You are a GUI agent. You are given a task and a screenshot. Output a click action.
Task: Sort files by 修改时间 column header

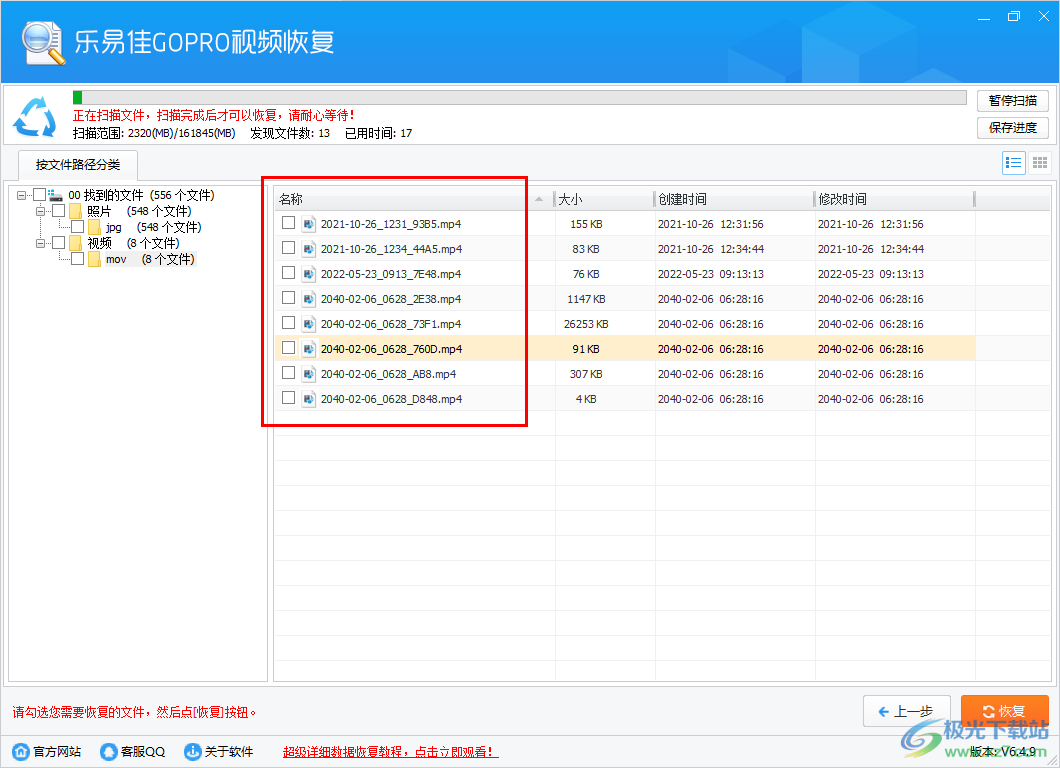pyautogui.click(x=895, y=199)
